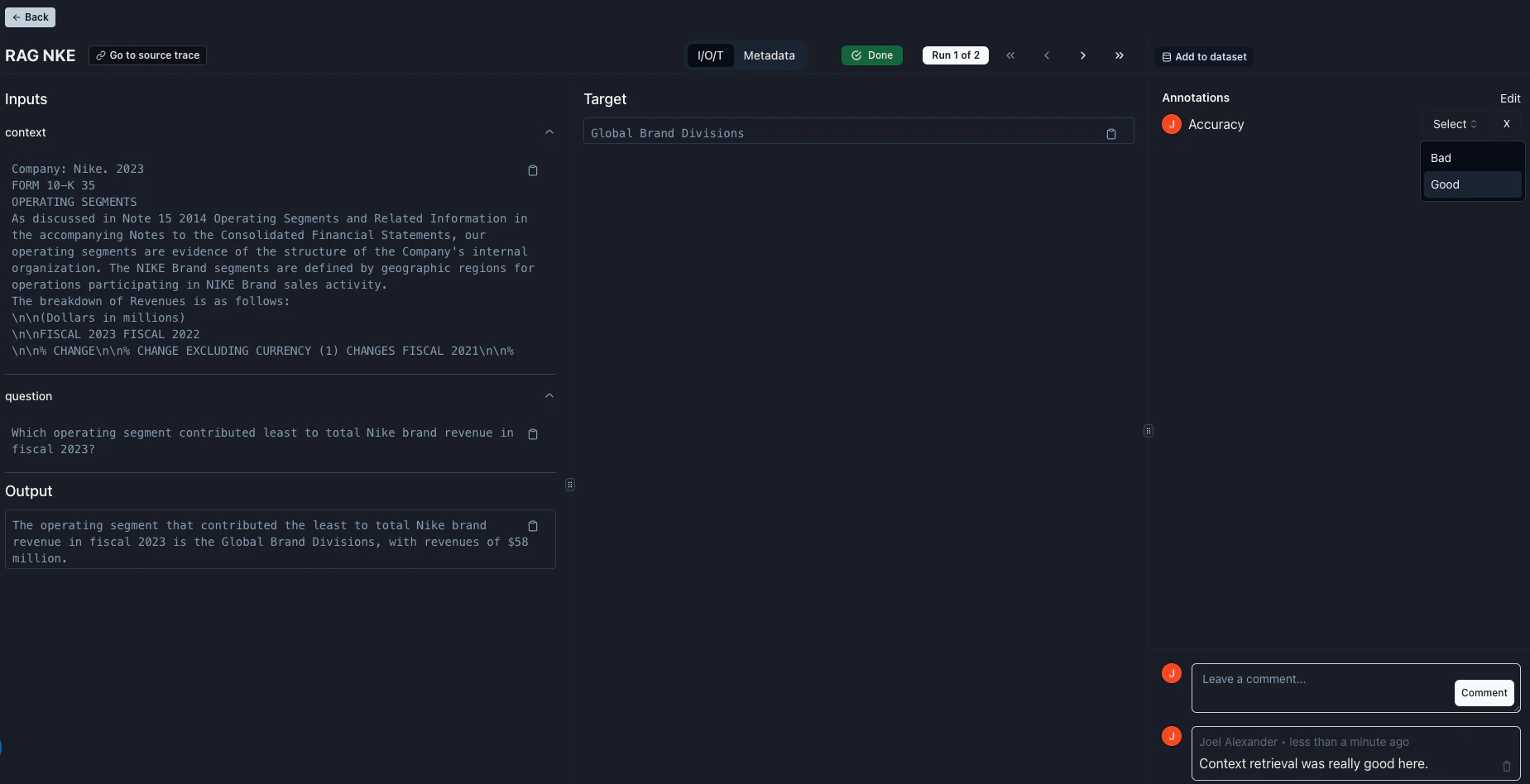Screen dimensions: 1530x784
Task: Submit with the Comment button
Action: [1484, 693]
